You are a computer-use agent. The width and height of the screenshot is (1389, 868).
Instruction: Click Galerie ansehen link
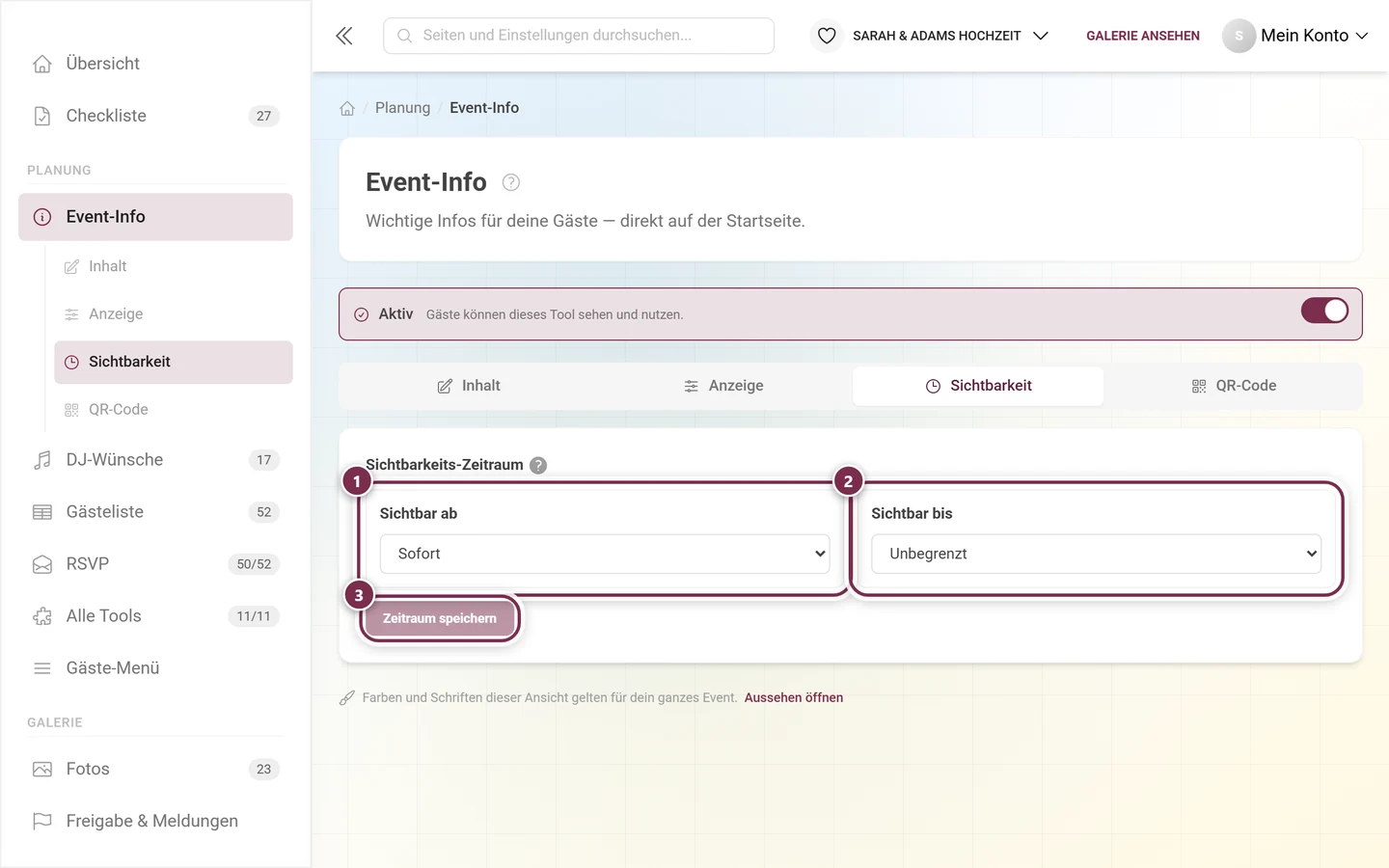click(x=1143, y=36)
